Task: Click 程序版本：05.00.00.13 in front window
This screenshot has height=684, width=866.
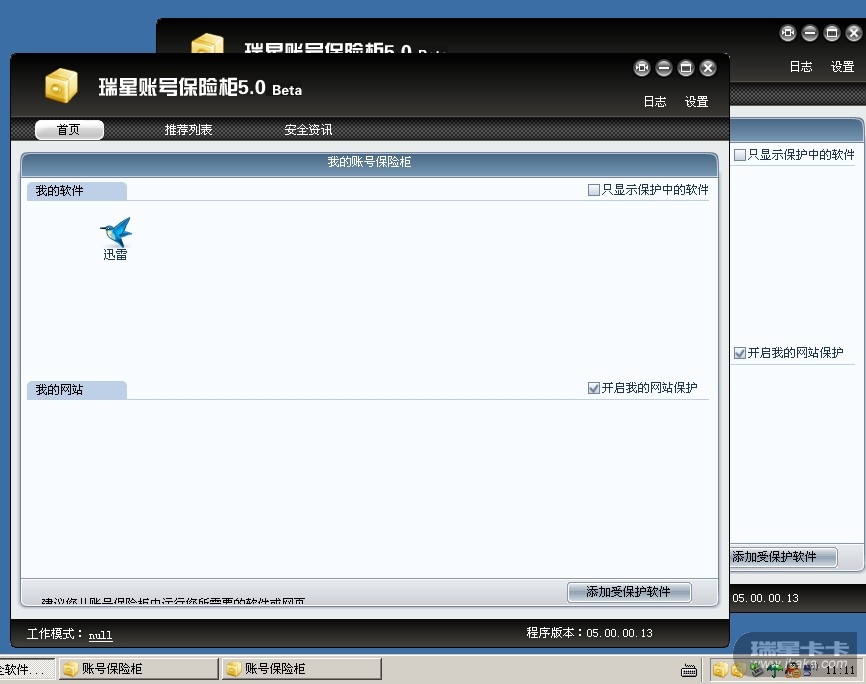Action: tap(589, 633)
